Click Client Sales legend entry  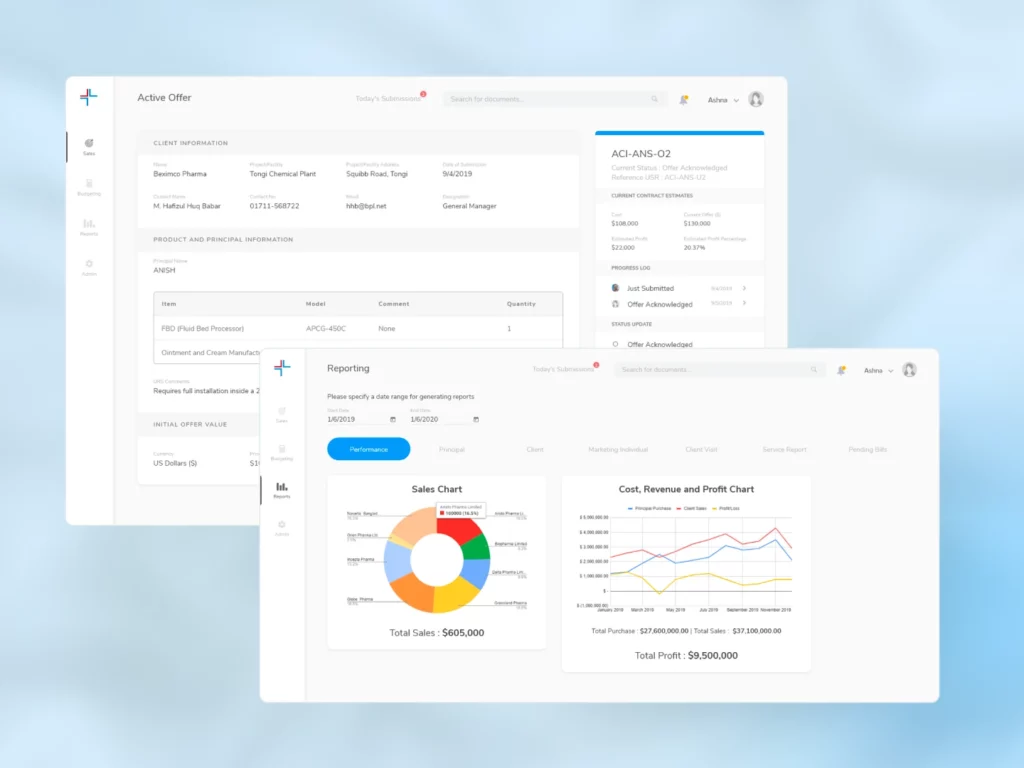tap(692, 508)
